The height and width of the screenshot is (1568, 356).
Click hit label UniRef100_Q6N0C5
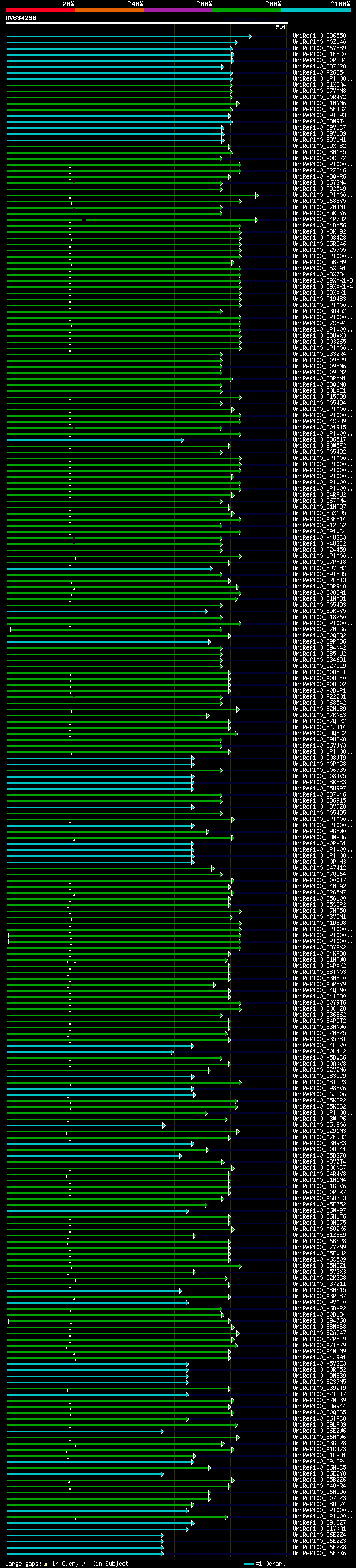coord(319,1468)
